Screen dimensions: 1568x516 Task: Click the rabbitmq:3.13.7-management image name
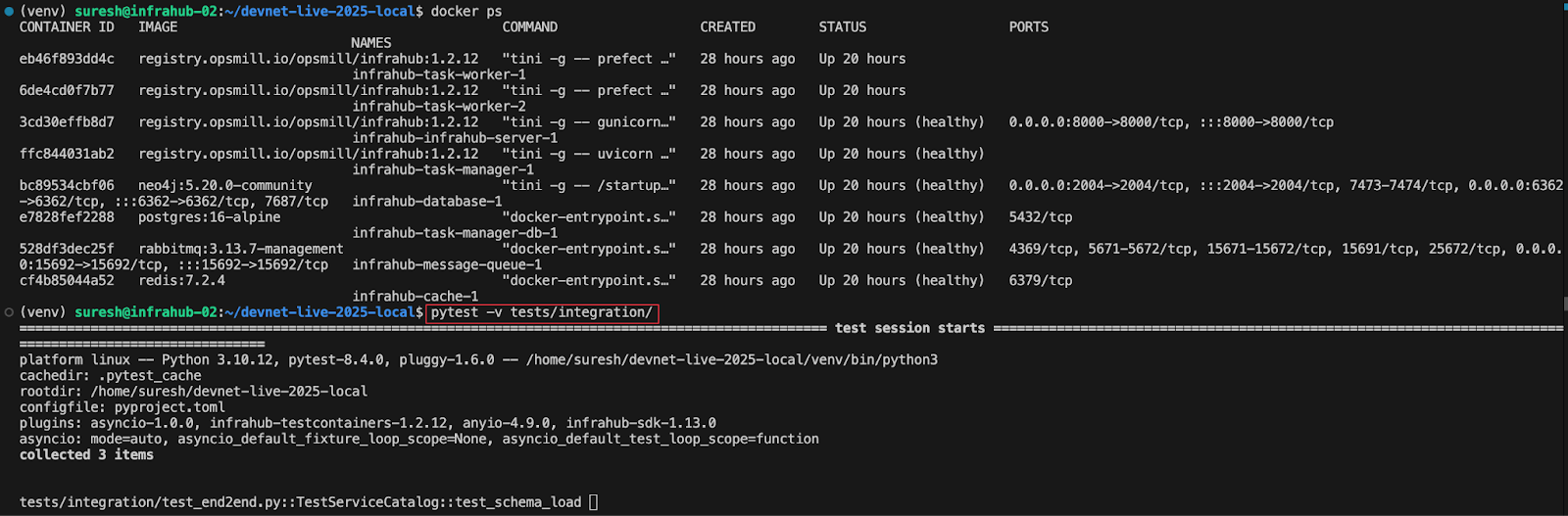tap(241, 249)
